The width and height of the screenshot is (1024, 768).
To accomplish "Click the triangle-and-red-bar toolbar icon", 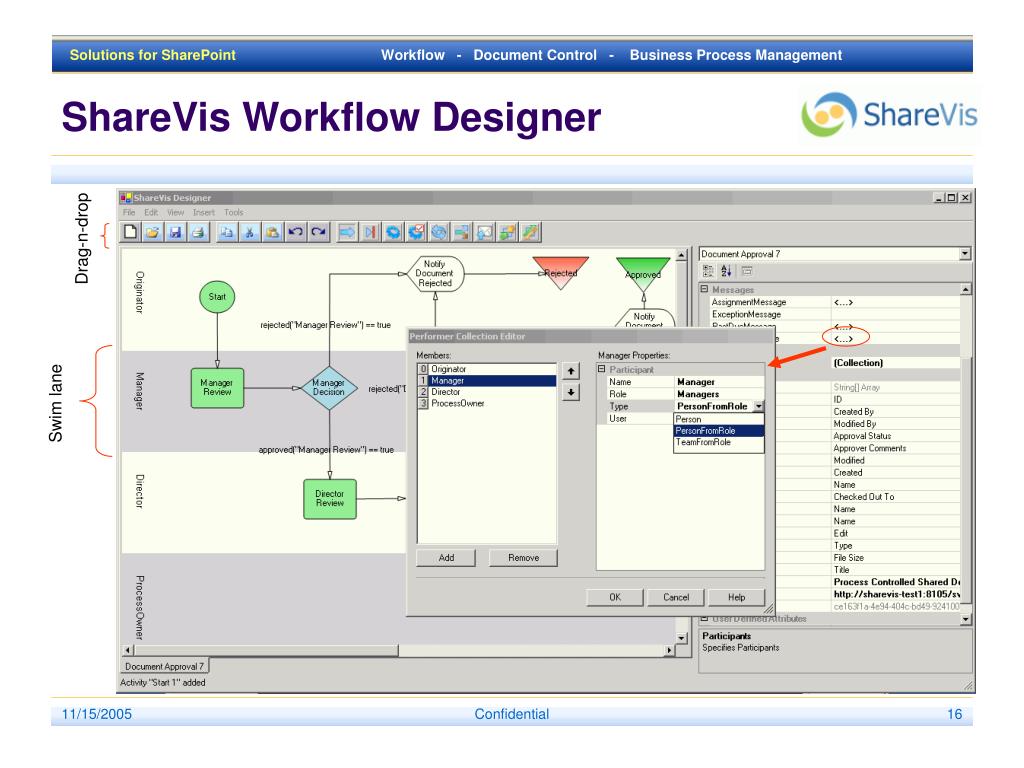I will click(x=370, y=232).
